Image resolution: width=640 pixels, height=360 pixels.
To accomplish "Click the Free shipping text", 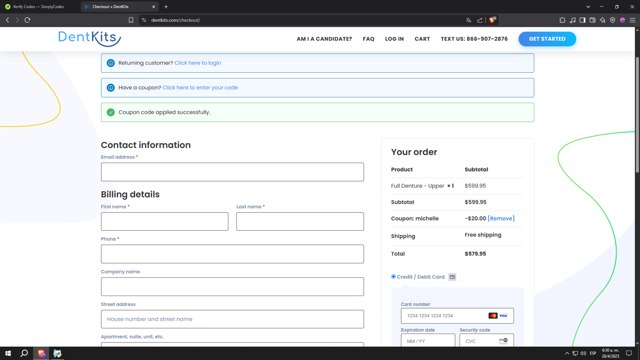I will point(483,235).
